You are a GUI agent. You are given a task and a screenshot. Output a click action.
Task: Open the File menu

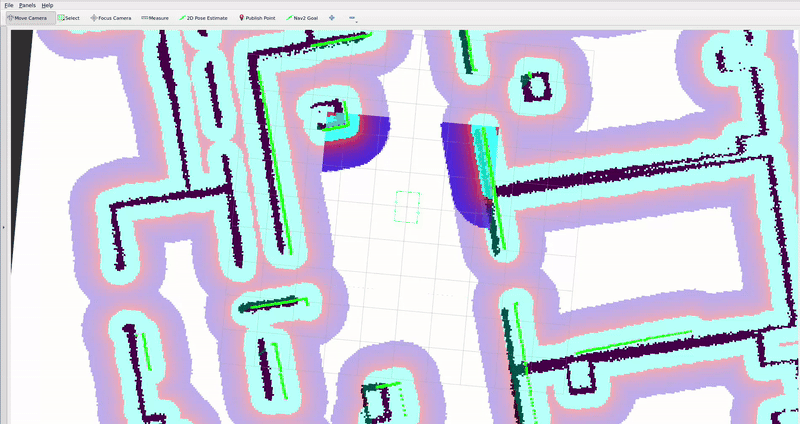click(9, 5)
